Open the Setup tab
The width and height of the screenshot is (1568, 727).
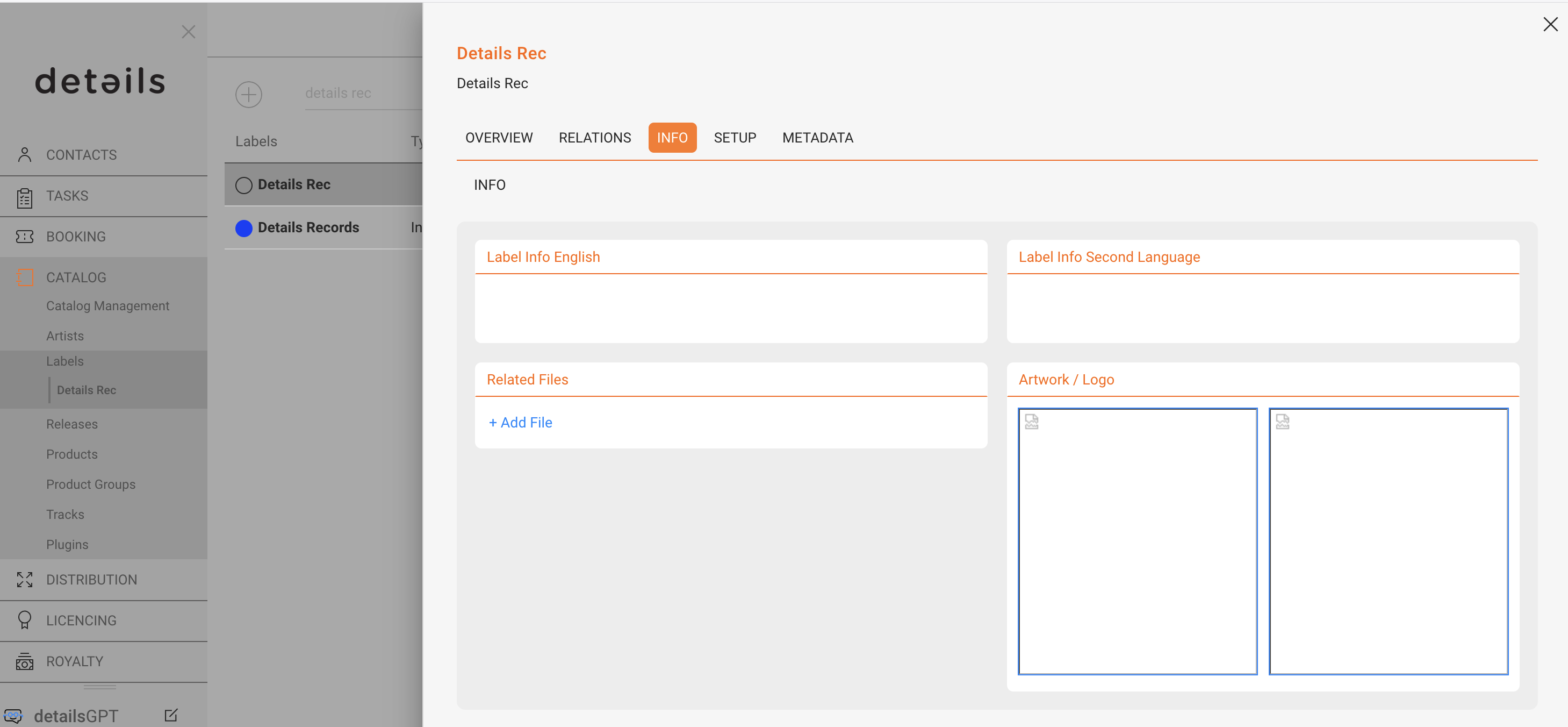click(x=735, y=138)
